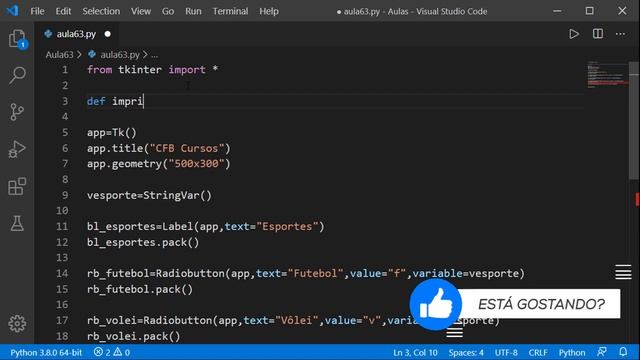Open Run and Debug view
This screenshot has height=360, width=640.
pos(17,149)
